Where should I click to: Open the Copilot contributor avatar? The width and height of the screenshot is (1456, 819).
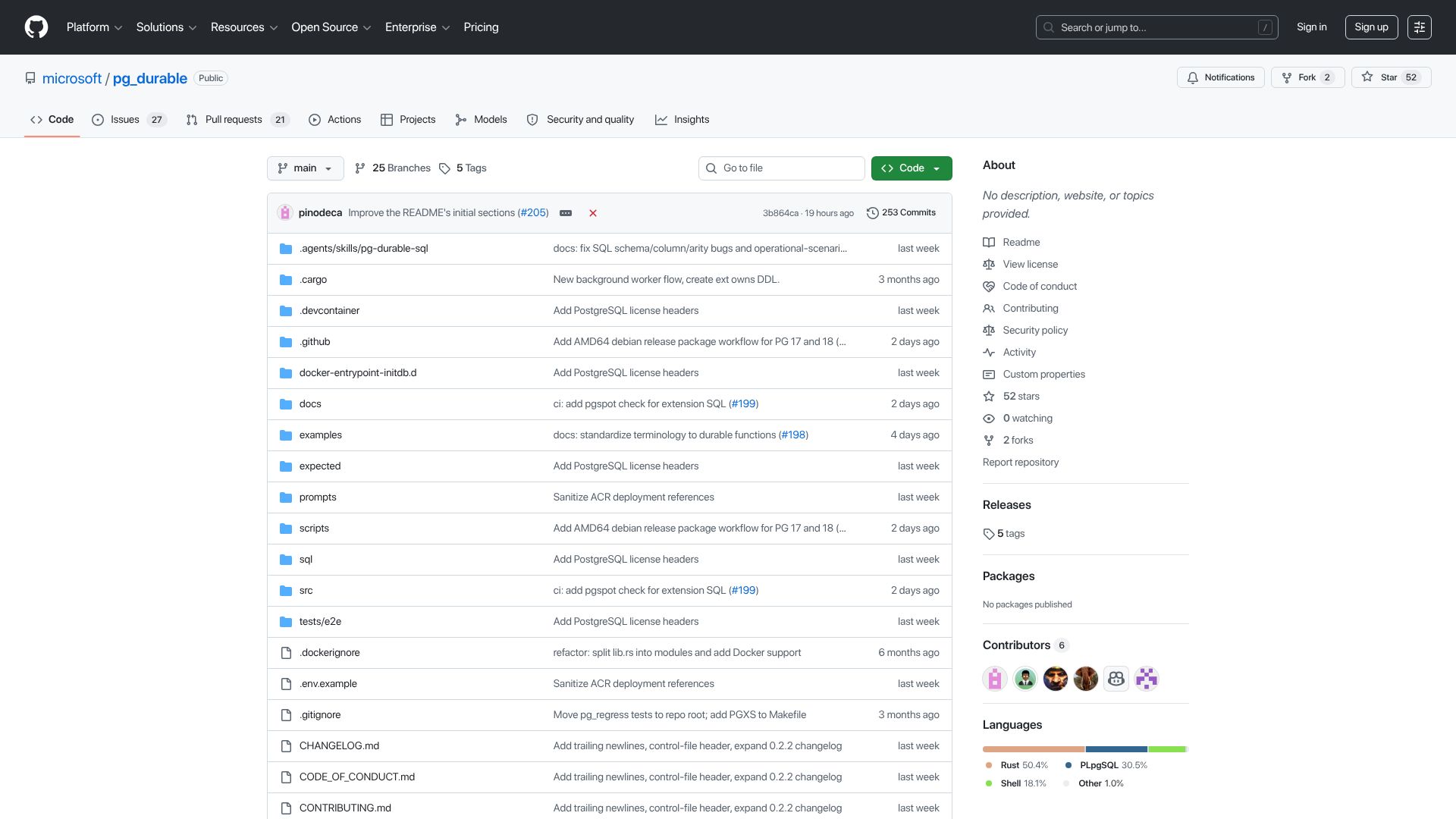tap(1116, 679)
